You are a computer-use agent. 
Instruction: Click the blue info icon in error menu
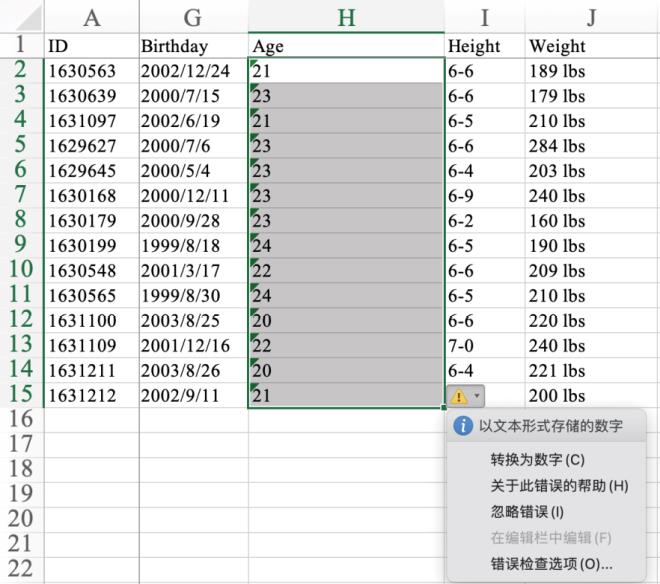click(x=462, y=427)
